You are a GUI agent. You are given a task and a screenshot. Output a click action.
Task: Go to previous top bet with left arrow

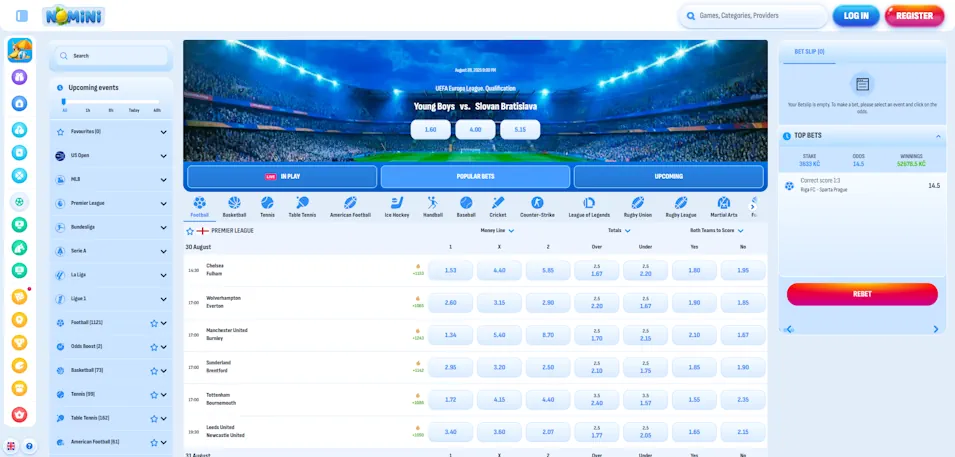789,329
